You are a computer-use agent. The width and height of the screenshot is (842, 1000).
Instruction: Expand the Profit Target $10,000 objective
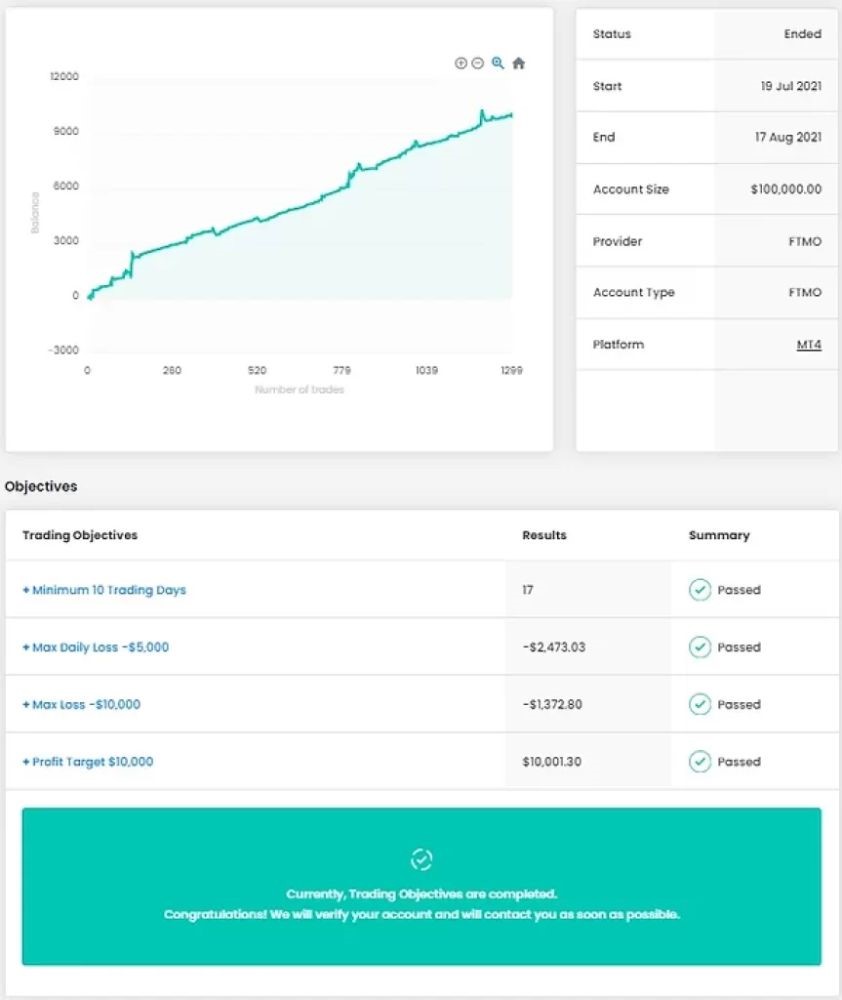88,762
